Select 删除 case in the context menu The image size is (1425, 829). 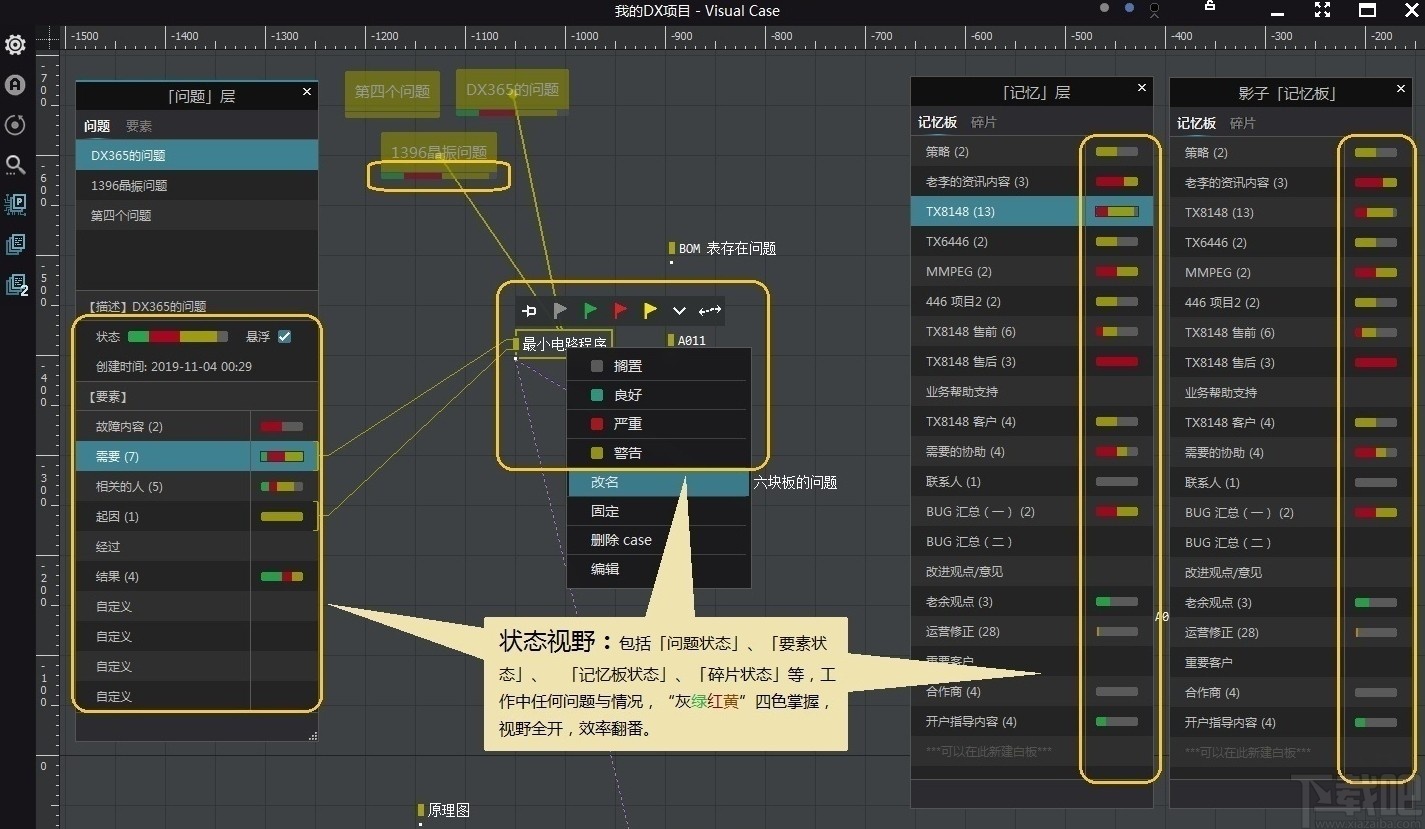pyautogui.click(x=658, y=540)
